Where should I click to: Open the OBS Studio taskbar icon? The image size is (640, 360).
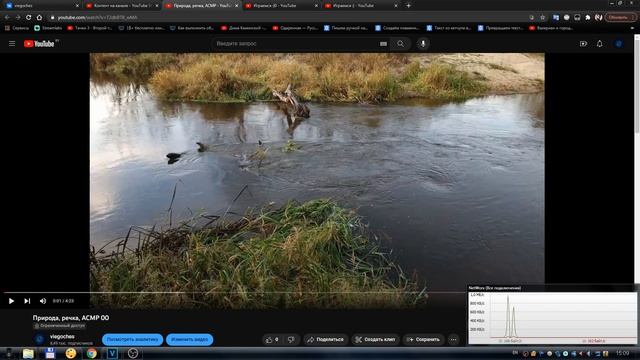(x=133, y=353)
